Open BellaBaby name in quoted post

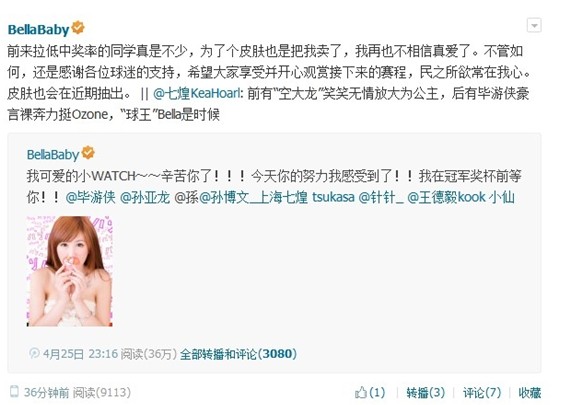[53, 154]
